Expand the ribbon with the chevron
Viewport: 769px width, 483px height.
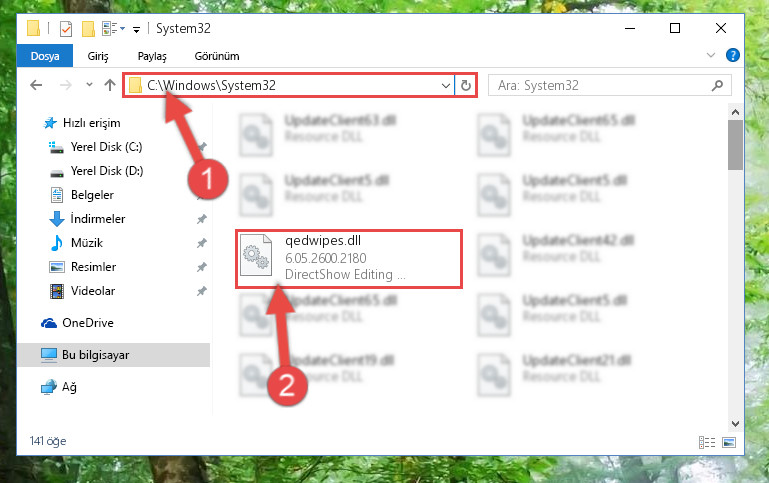click(x=711, y=55)
